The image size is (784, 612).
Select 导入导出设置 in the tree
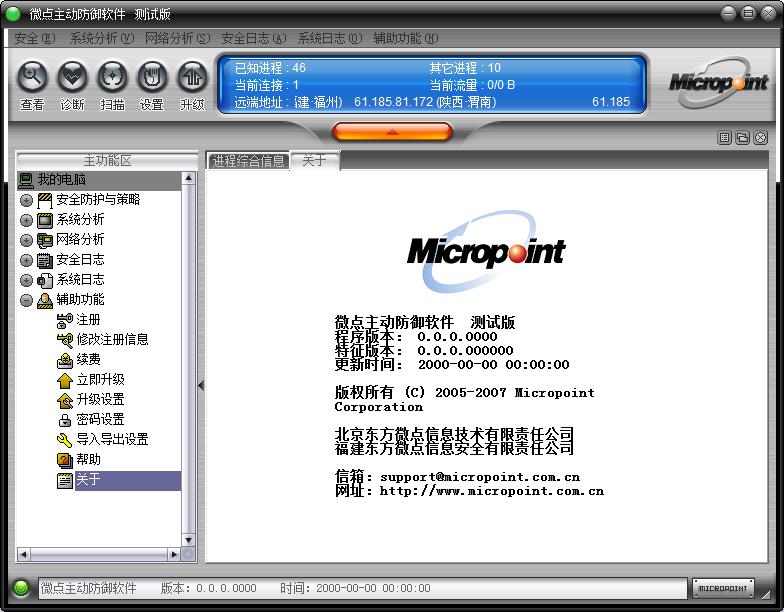click(112, 440)
